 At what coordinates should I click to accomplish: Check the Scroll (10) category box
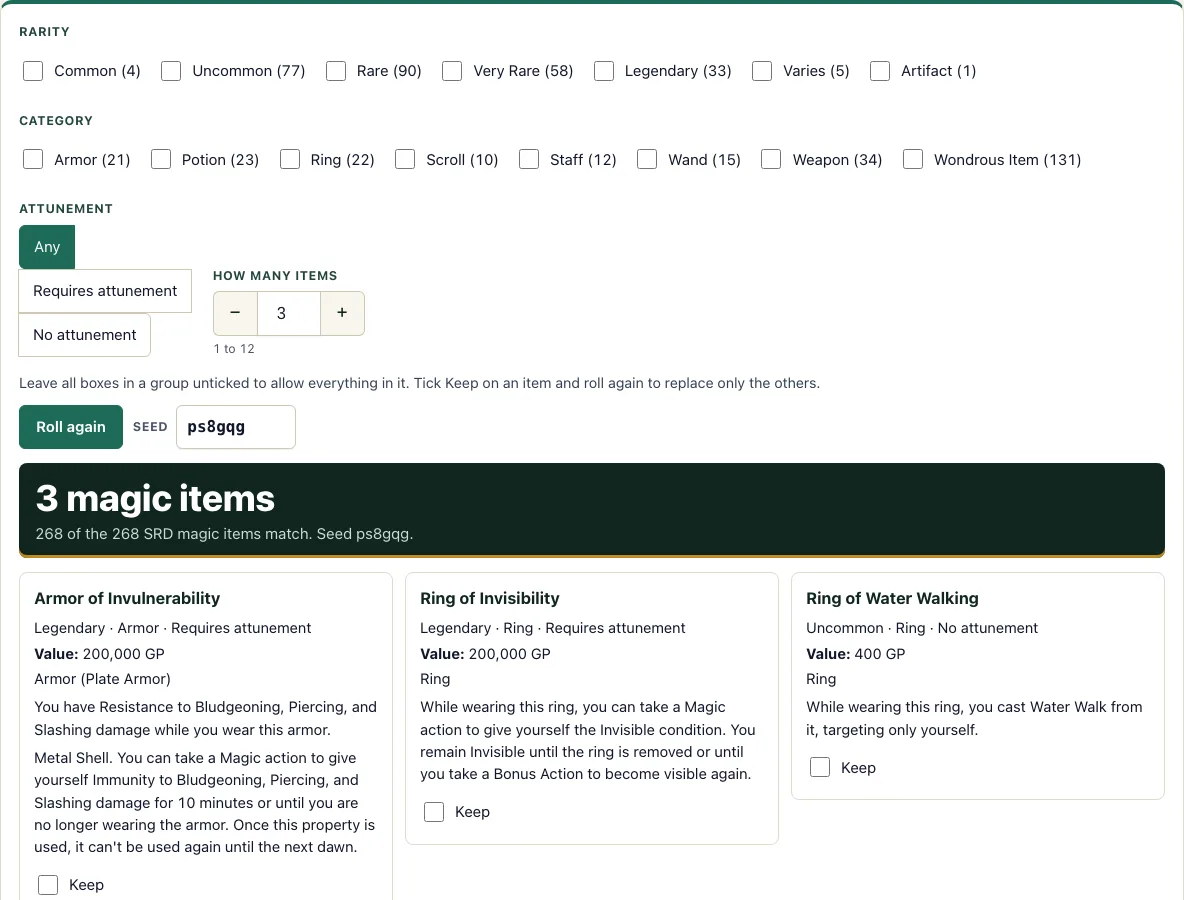[405, 159]
